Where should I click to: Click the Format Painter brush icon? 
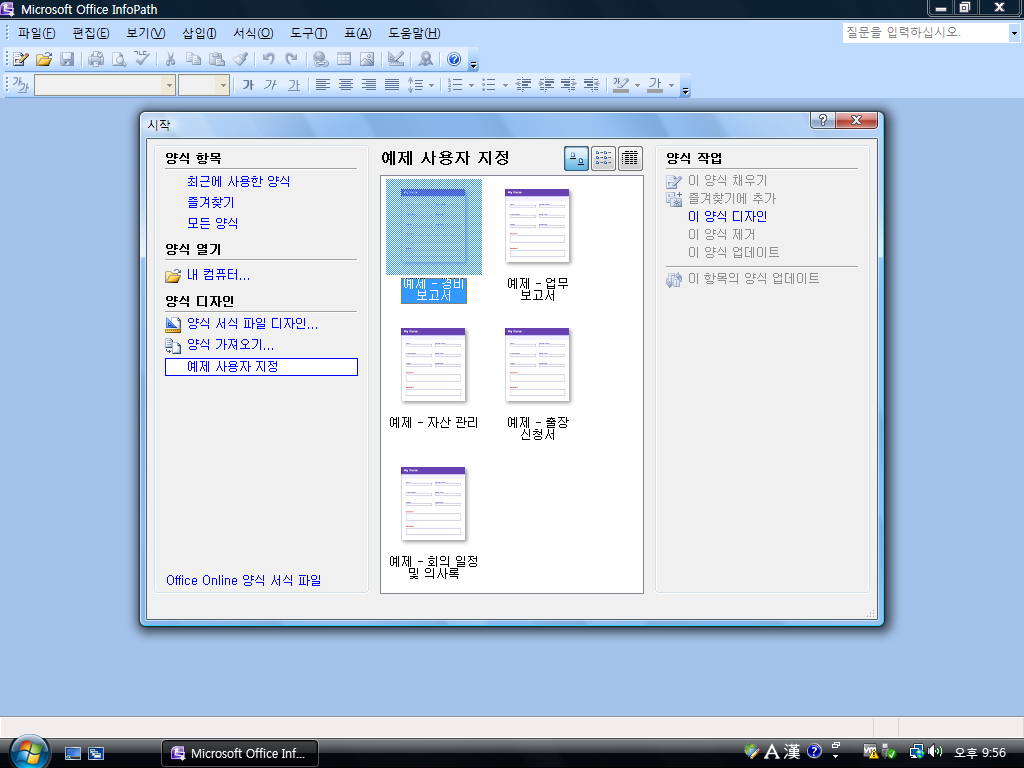coord(240,59)
